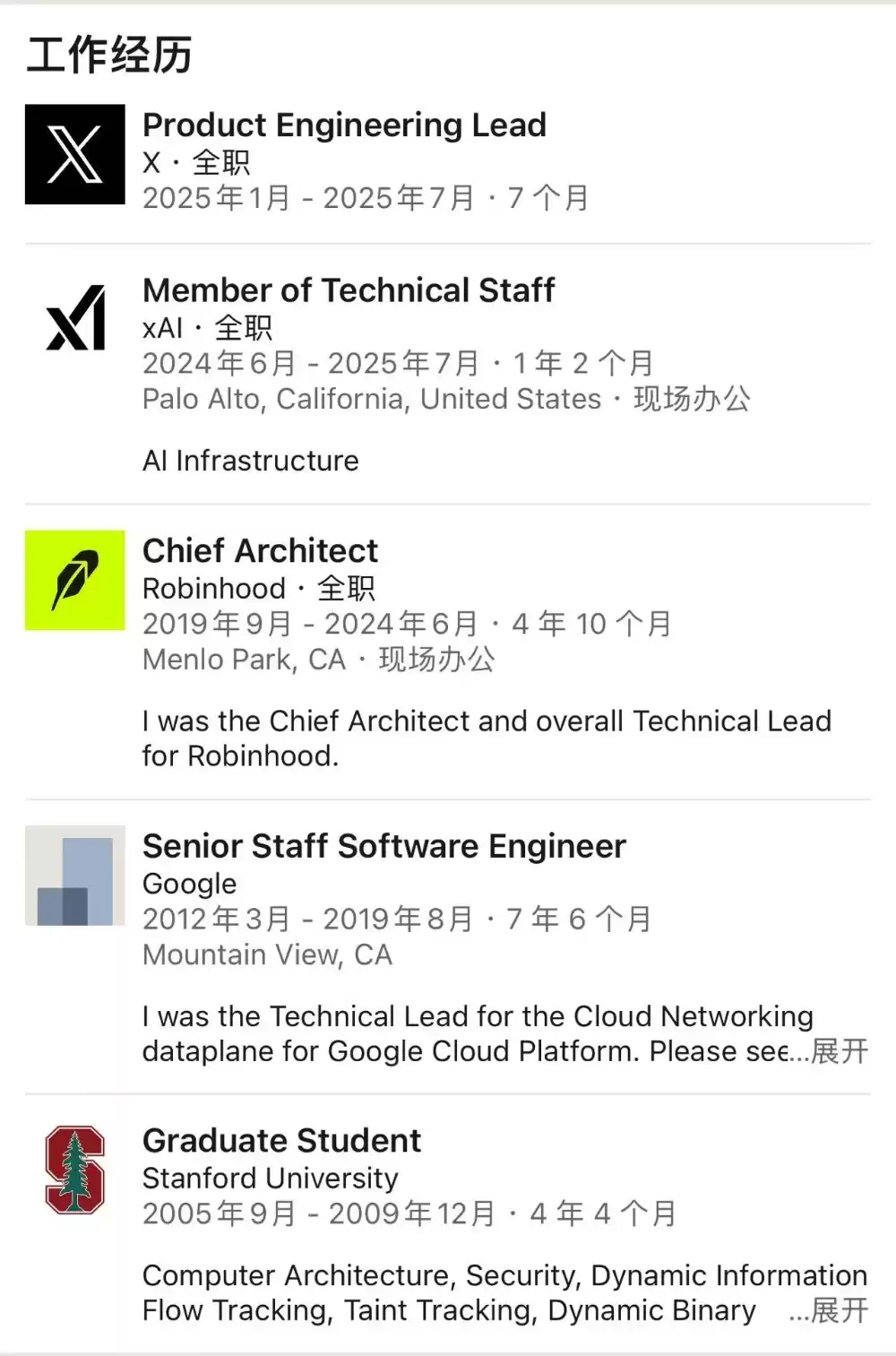Click the xAI company name text

[x=162, y=328]
